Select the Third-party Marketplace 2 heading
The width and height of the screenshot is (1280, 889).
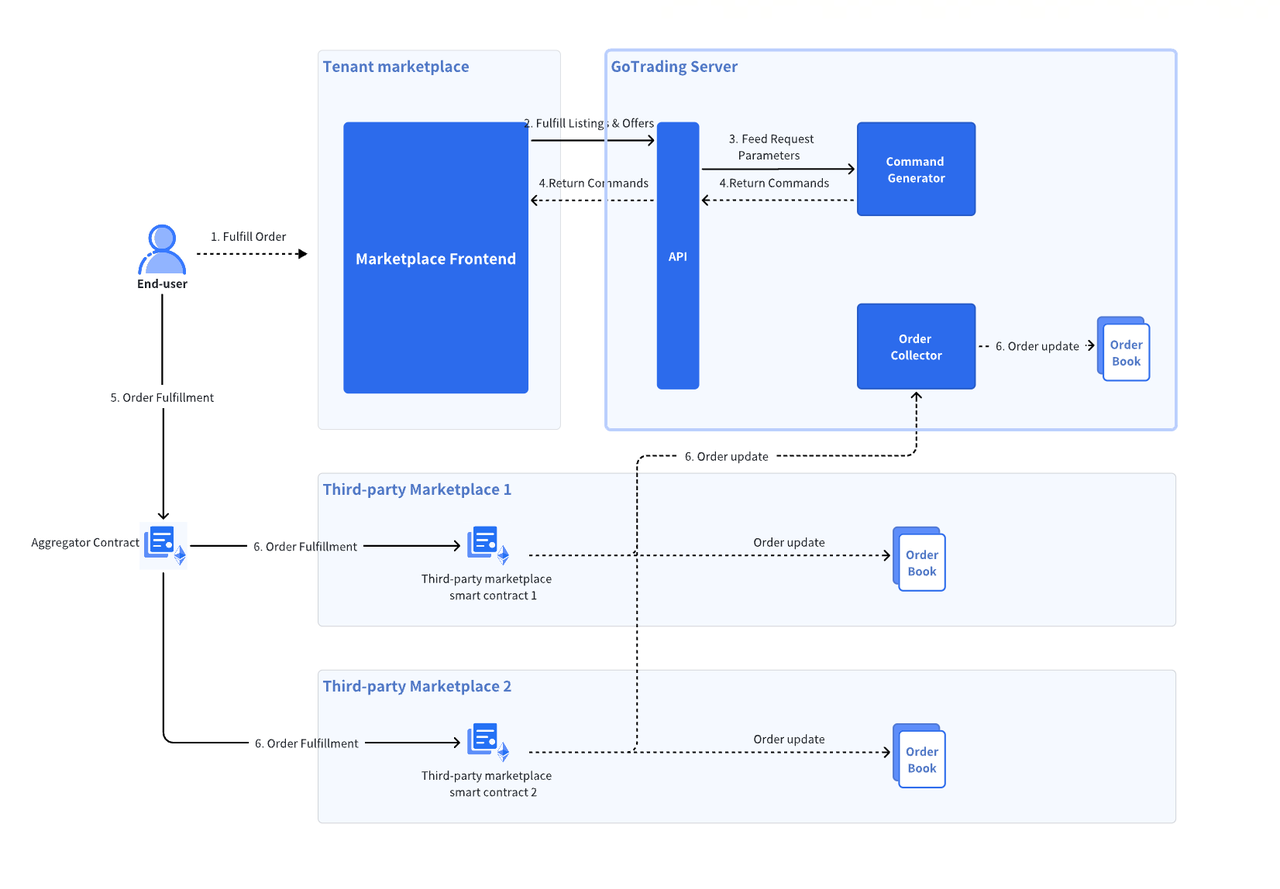coord(417,686)
